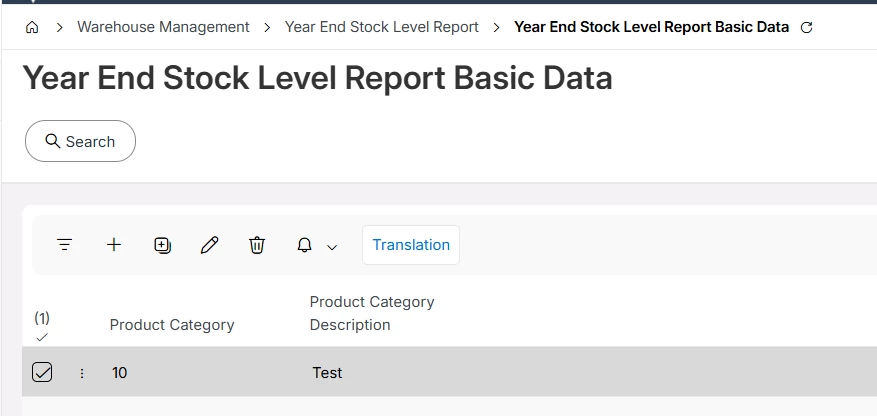Select the Test description cell
Viewport: 877px width, 416px height.
(x=327, y=372)
